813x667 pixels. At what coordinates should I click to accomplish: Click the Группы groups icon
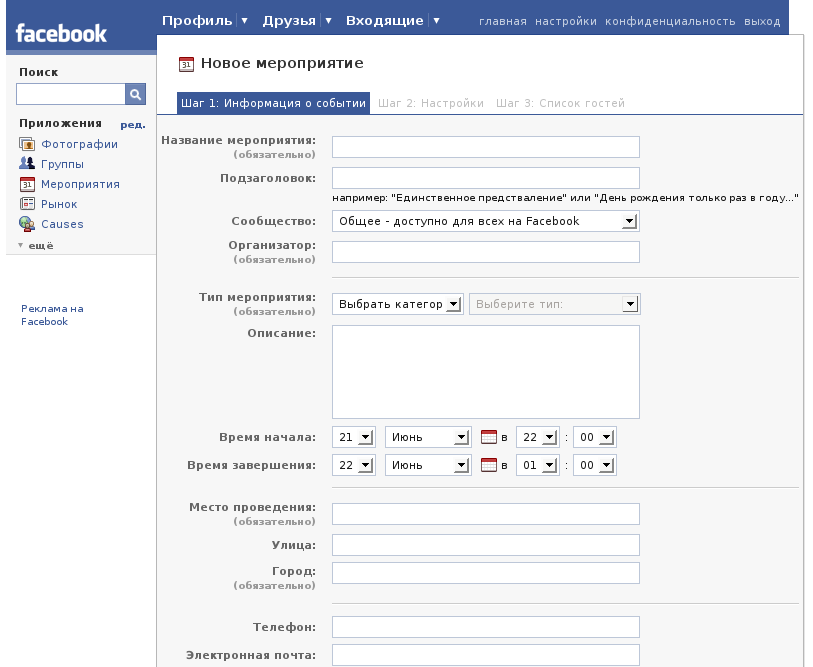27,164
